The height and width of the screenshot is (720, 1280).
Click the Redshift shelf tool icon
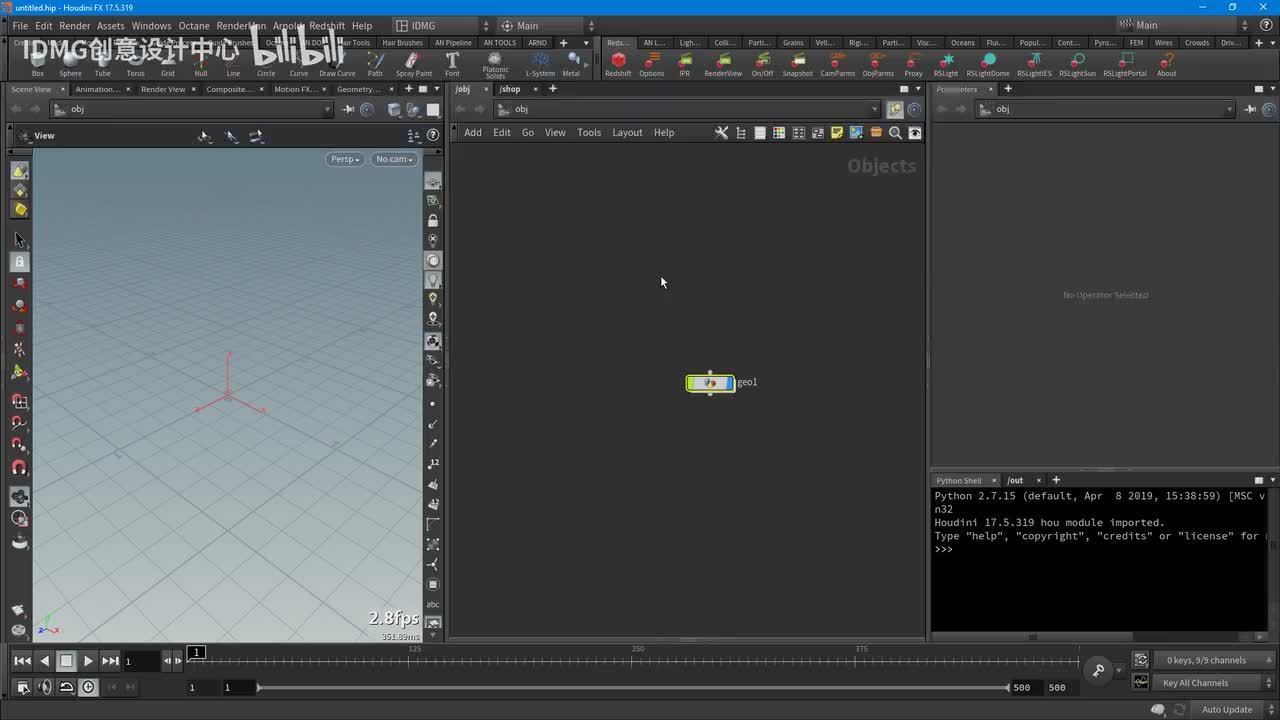coord(618,61)
